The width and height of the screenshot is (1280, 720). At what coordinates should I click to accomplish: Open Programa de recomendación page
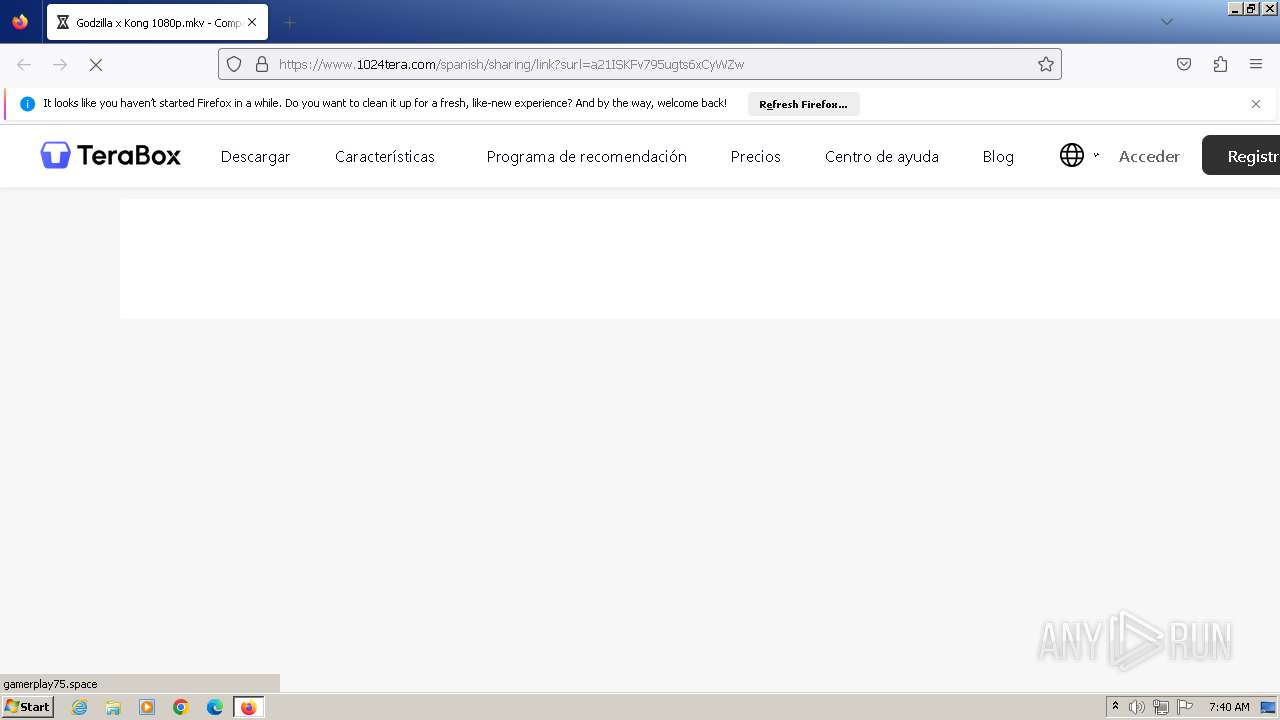[586, 156]
